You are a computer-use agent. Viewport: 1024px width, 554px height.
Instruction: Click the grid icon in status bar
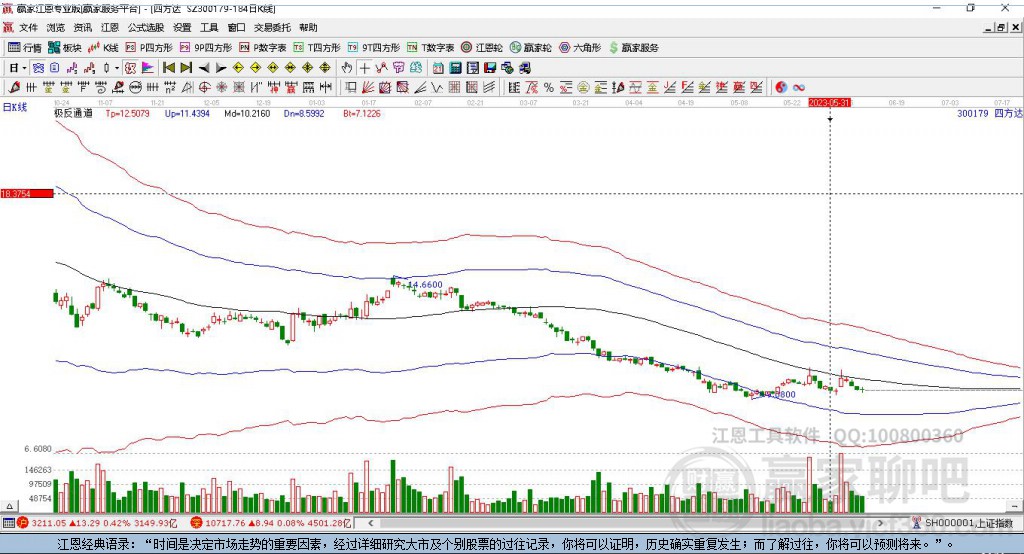point(8,523)
